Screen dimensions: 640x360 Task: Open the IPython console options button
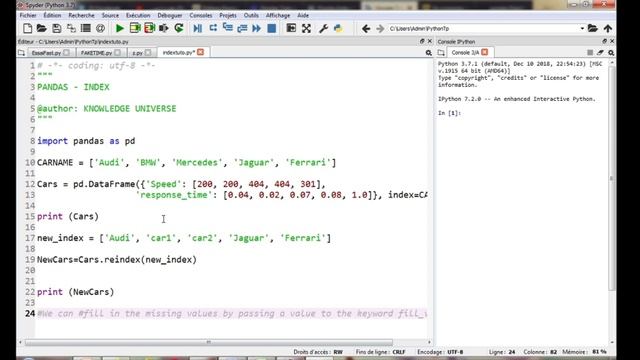tap(611, 53)
